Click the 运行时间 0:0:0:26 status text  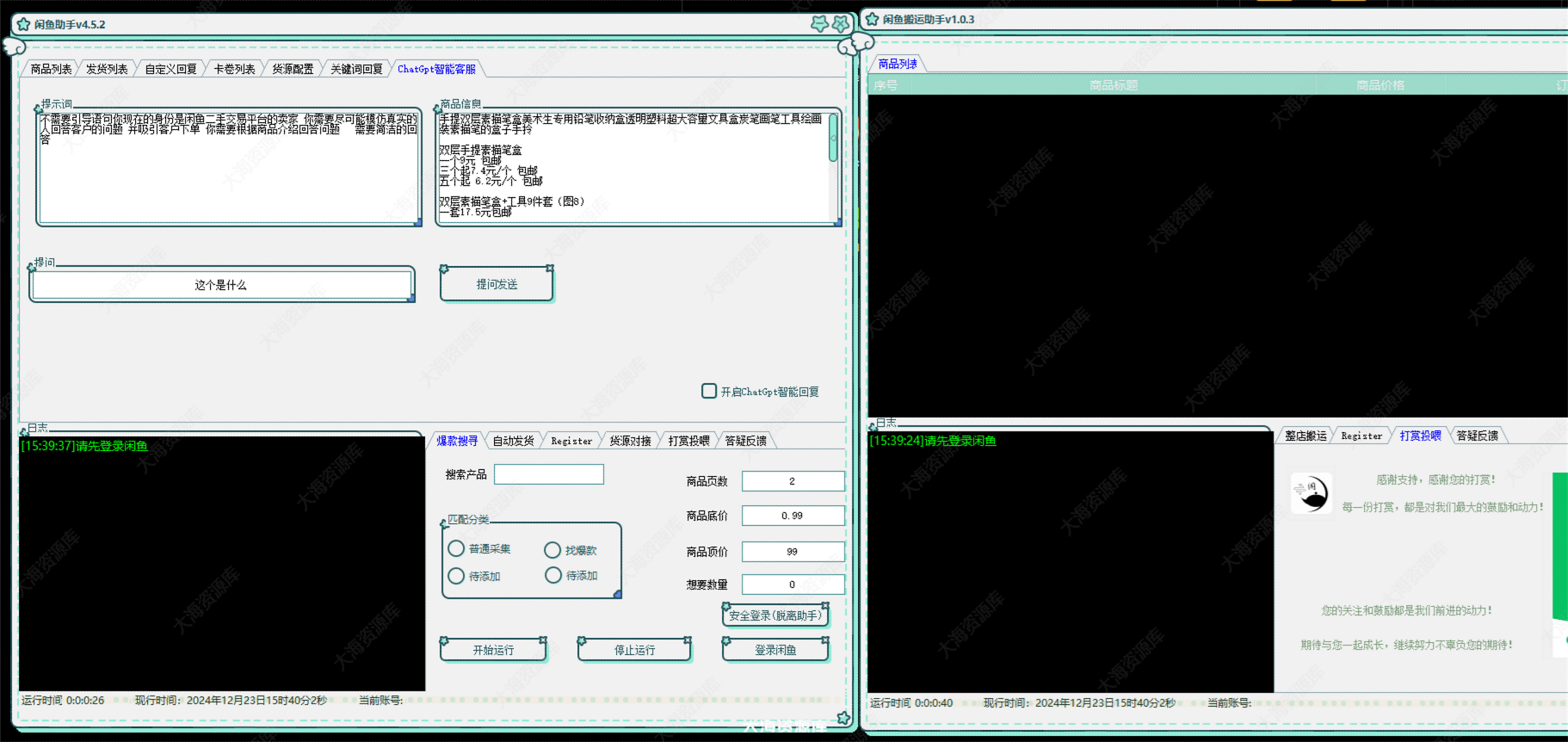click(63, 701)
